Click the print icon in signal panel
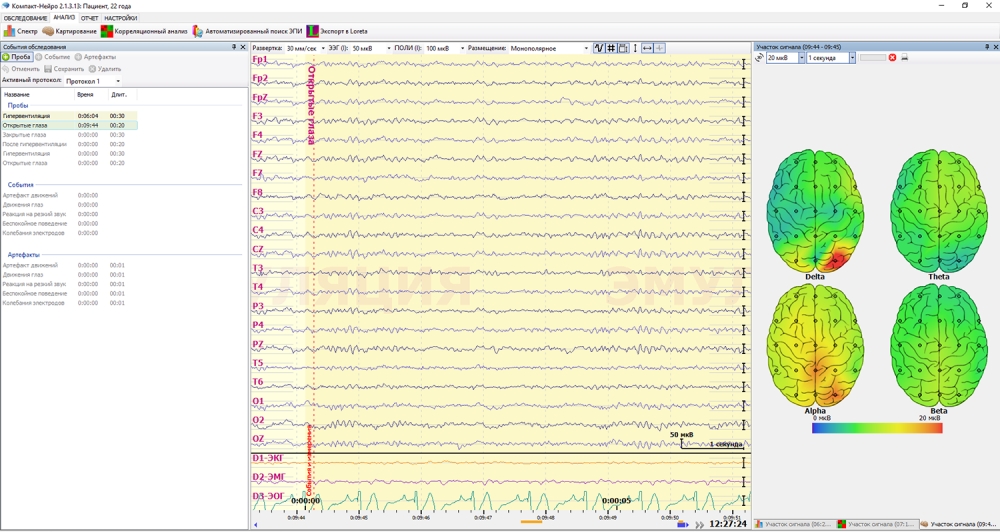The height and width of the screenshot is (532, 1000). pyautogui.click(x=905, y=58)
